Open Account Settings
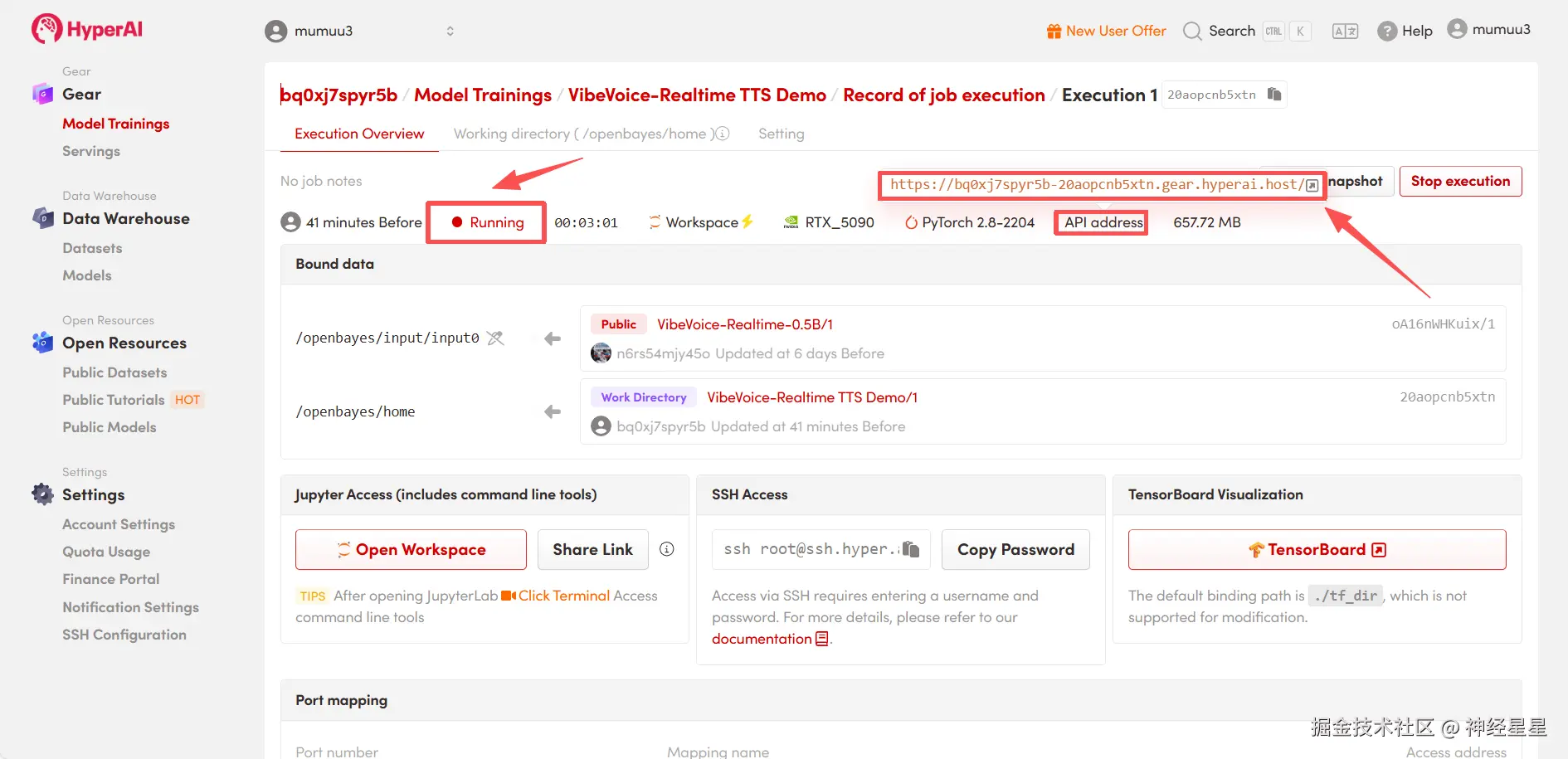 (x=119, y=524)
